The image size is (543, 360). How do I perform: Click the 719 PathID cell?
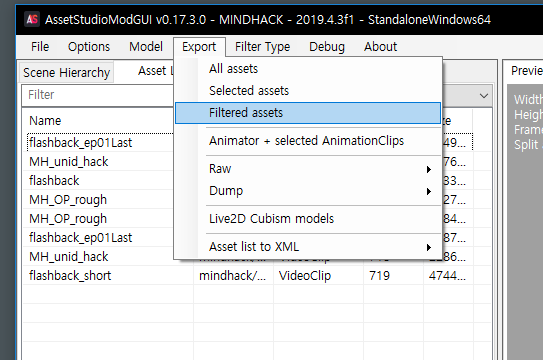380,276
